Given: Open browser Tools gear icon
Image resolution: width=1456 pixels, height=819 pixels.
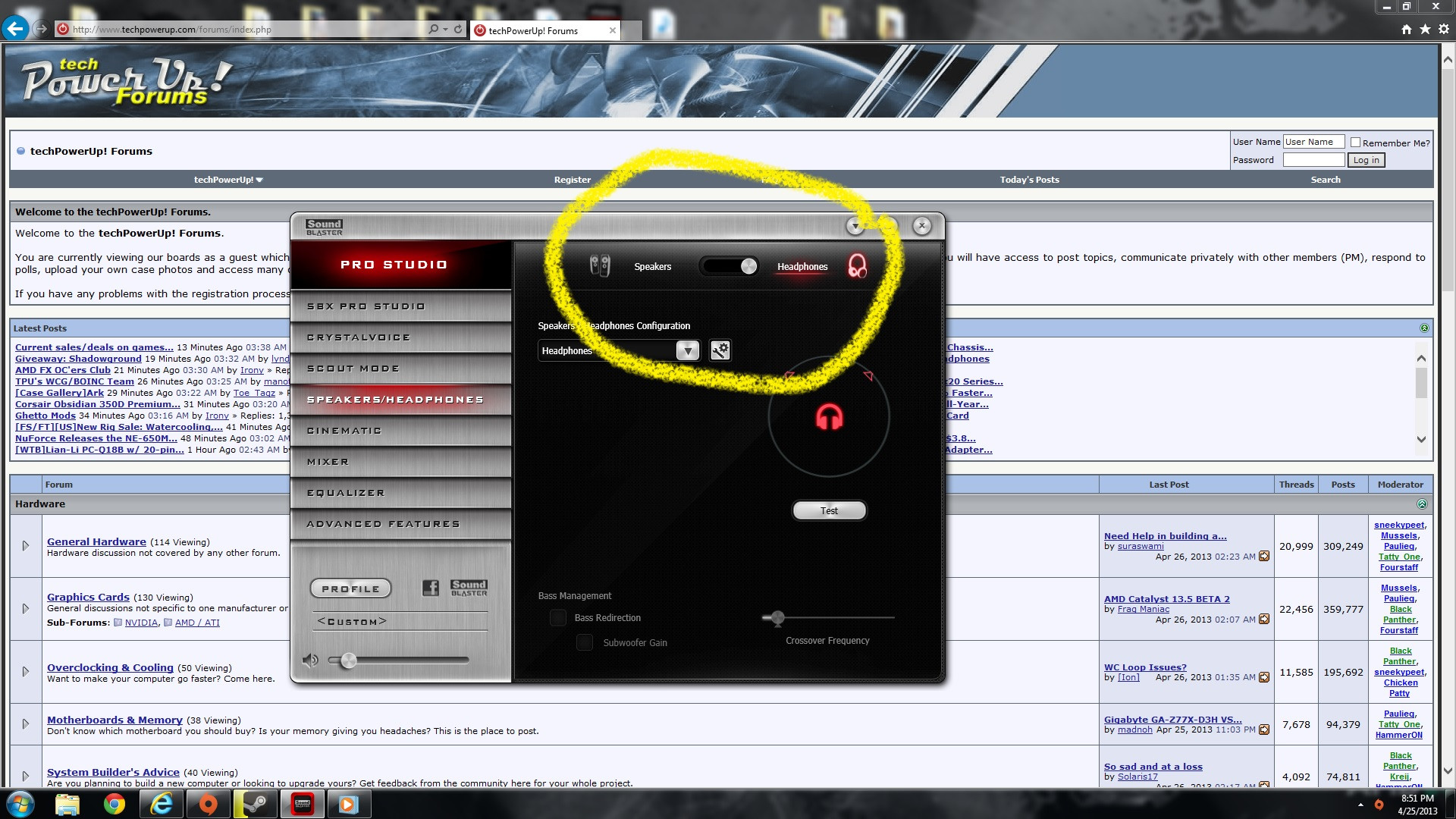Looking at the screenshot, I should pyautogui.click(x=1444, y=29).
